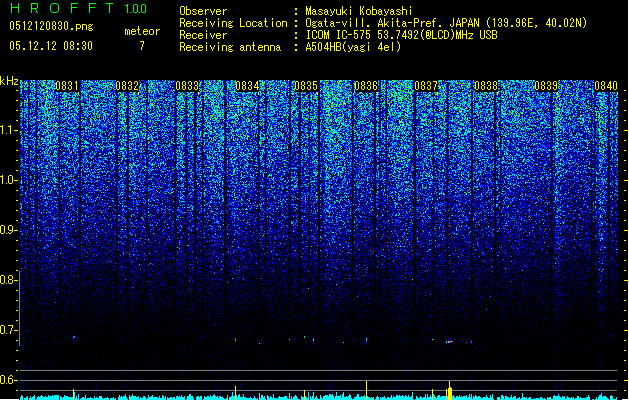Click the Receiver label
The height and width of the screenshot is (400, 629).
point(203,35)
